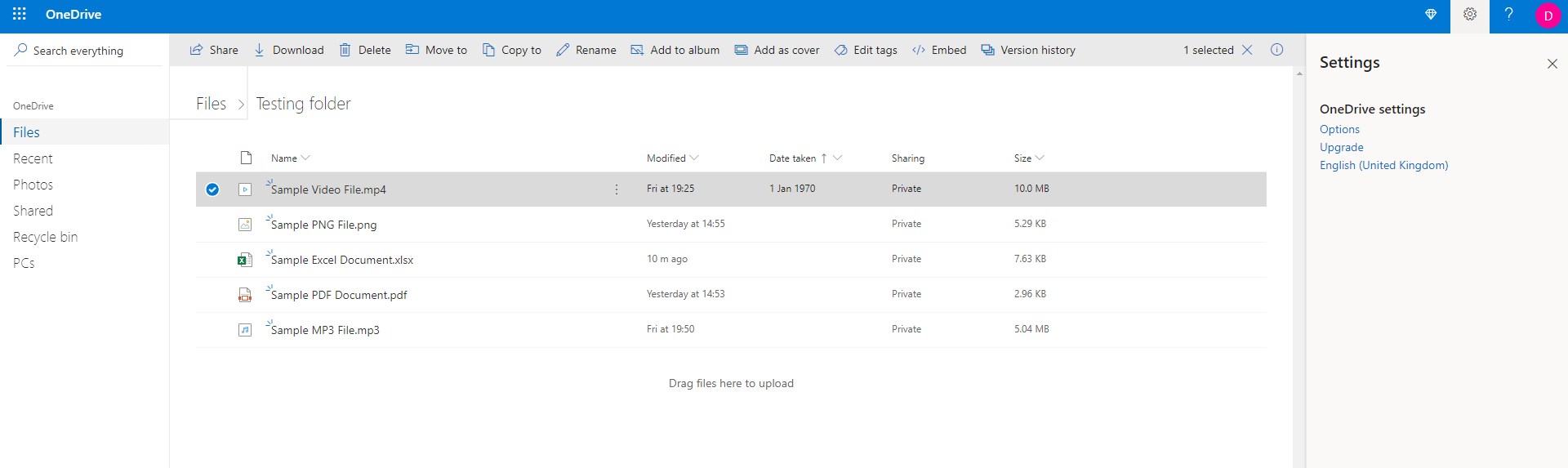Close the Settings panel
1568x468 pixels.
tap(1552, 64)
